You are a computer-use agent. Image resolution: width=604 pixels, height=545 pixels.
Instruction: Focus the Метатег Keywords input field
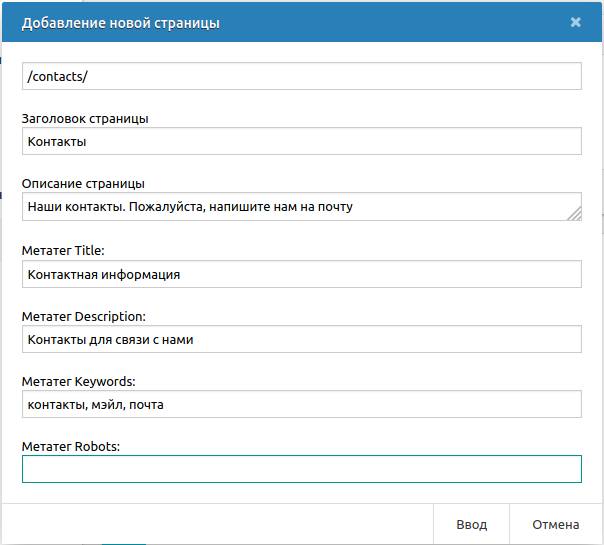(302, 404)
